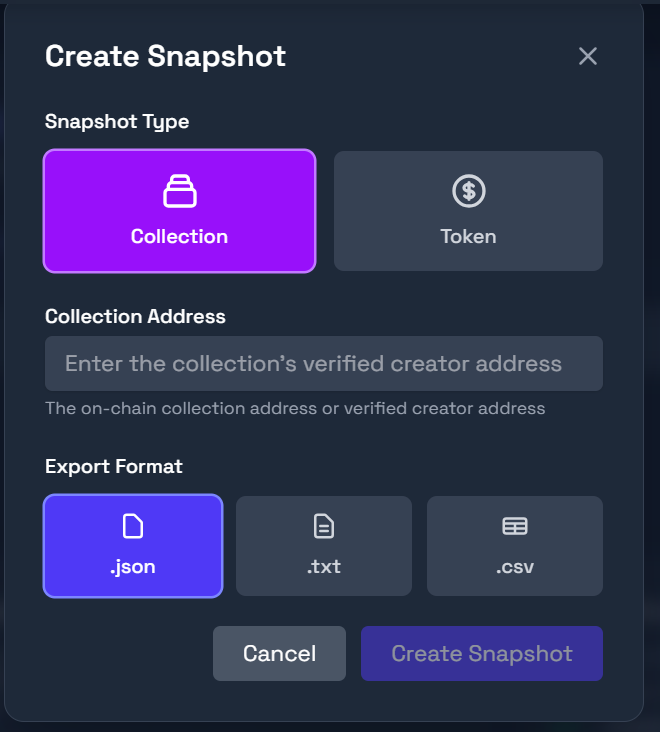Click the Token dollar coin icon
The image size is (660, 732).
coord(468,190)
